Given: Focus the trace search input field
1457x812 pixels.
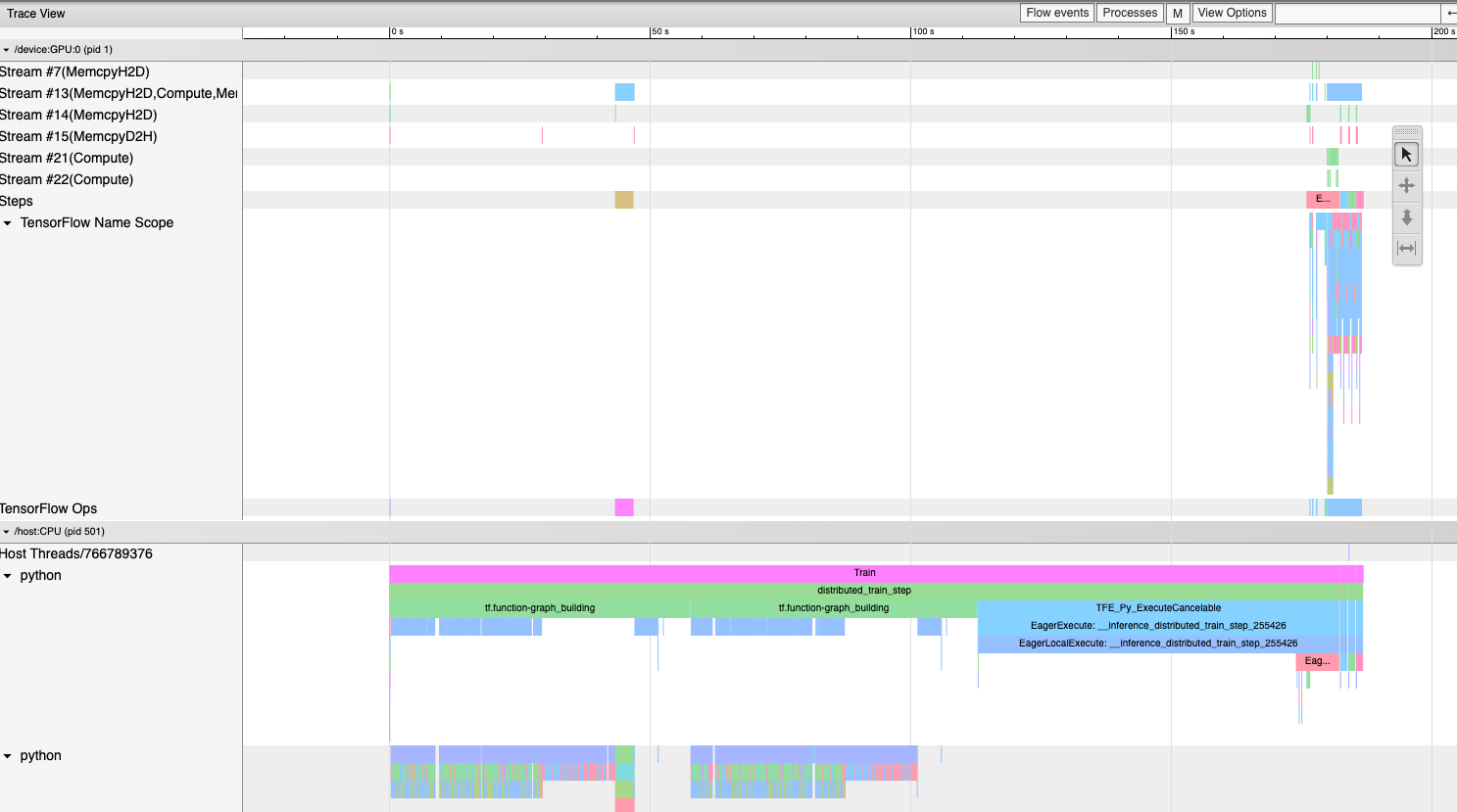Looking at the screenshot, I should point(1357,13).
